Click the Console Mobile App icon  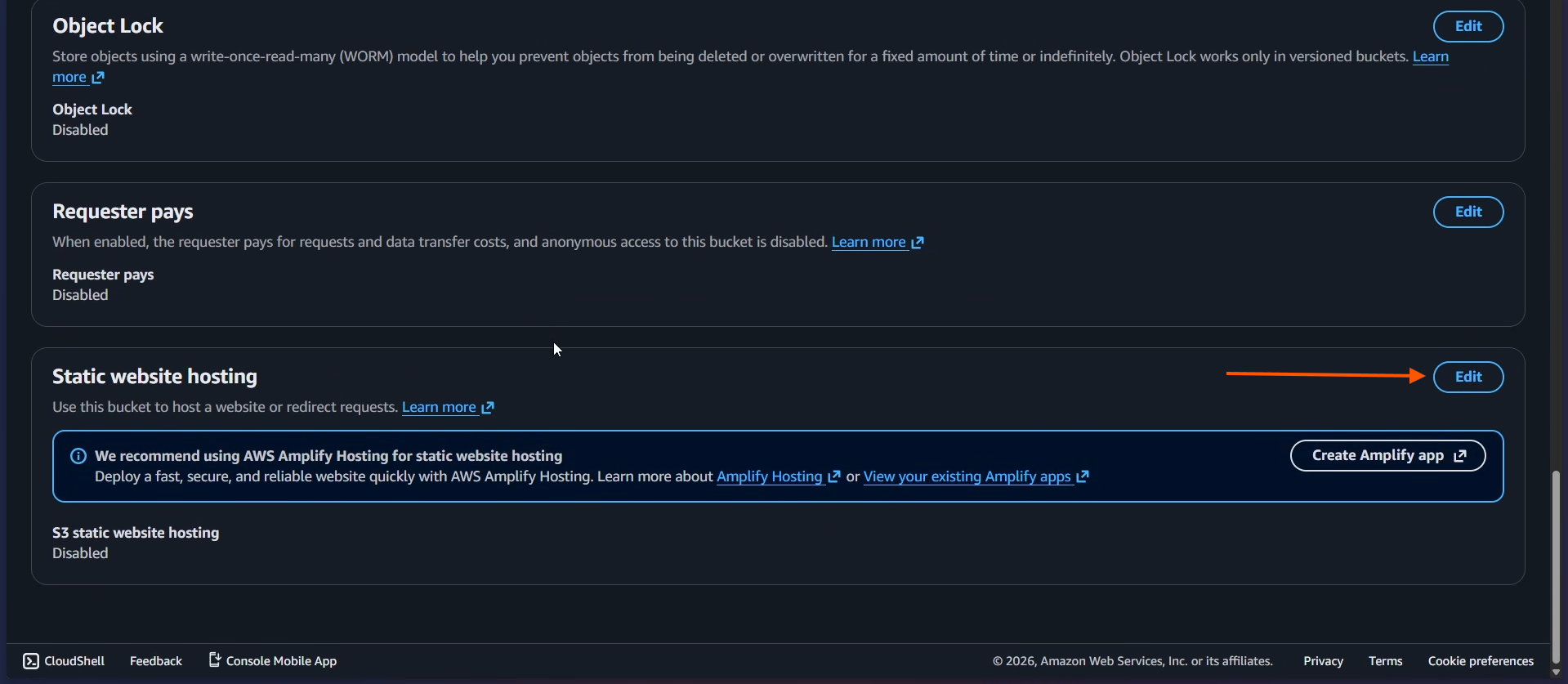[215, 659]
